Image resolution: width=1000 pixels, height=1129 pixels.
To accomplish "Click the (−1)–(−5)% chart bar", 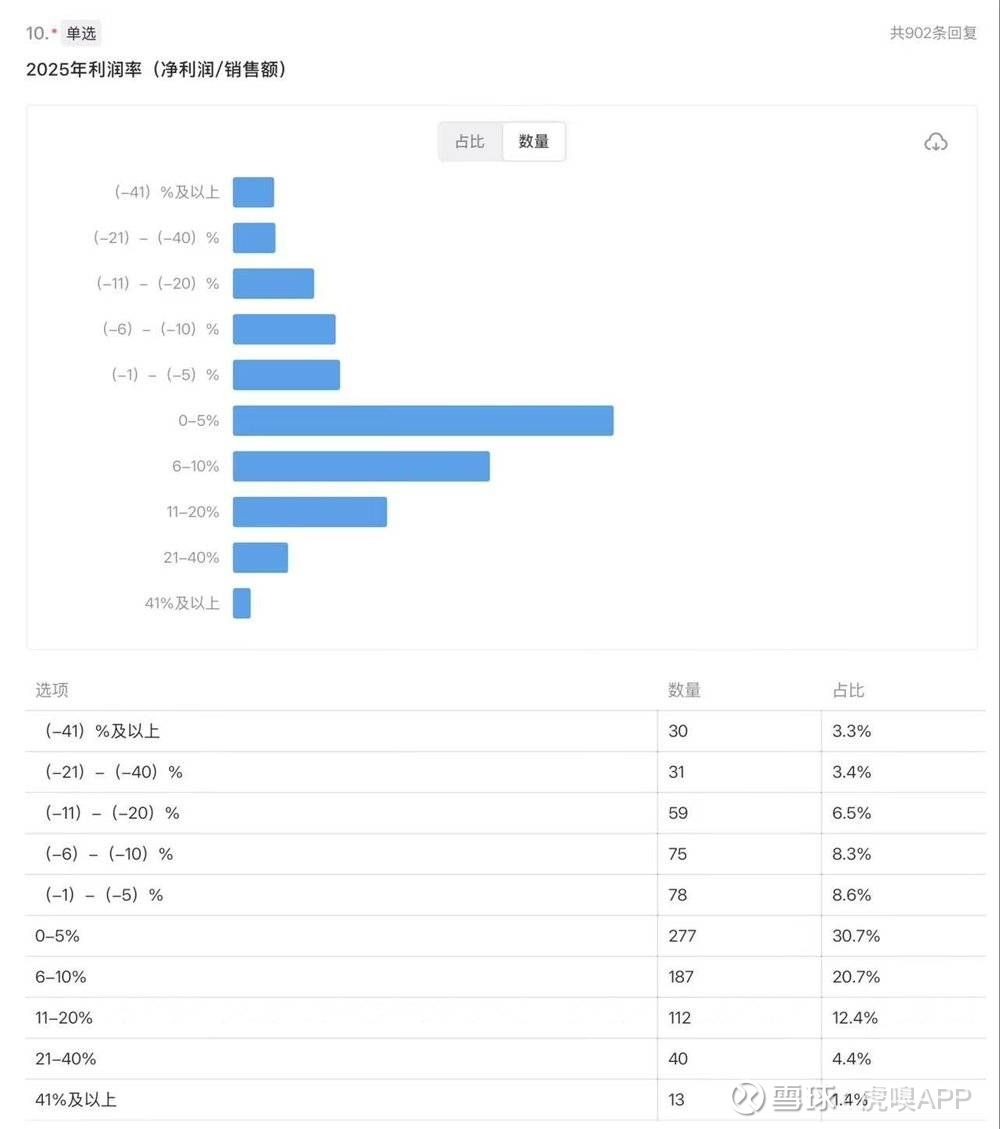I will pos(286,375).
